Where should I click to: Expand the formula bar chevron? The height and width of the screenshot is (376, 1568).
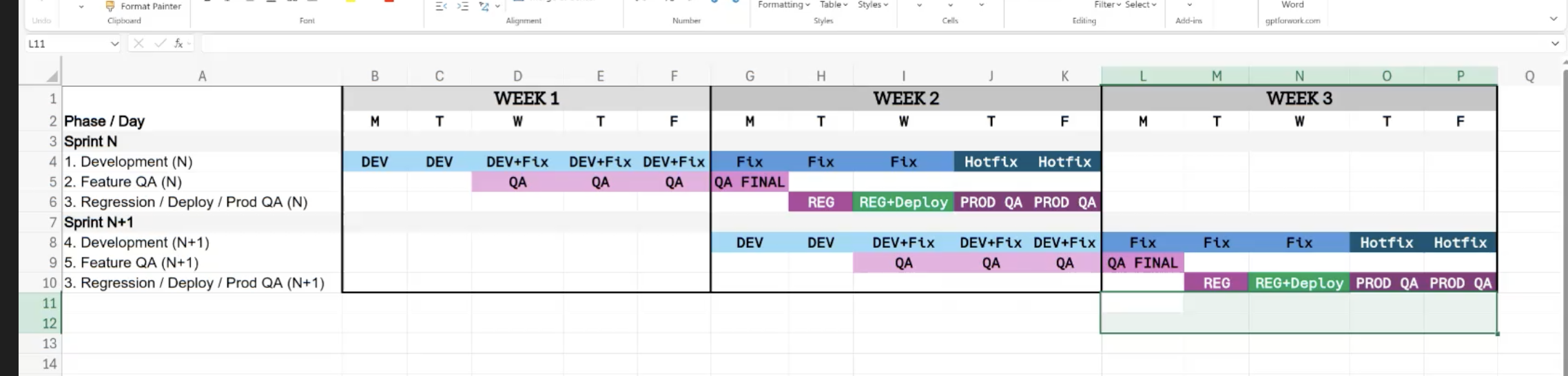coord(1555,43)
